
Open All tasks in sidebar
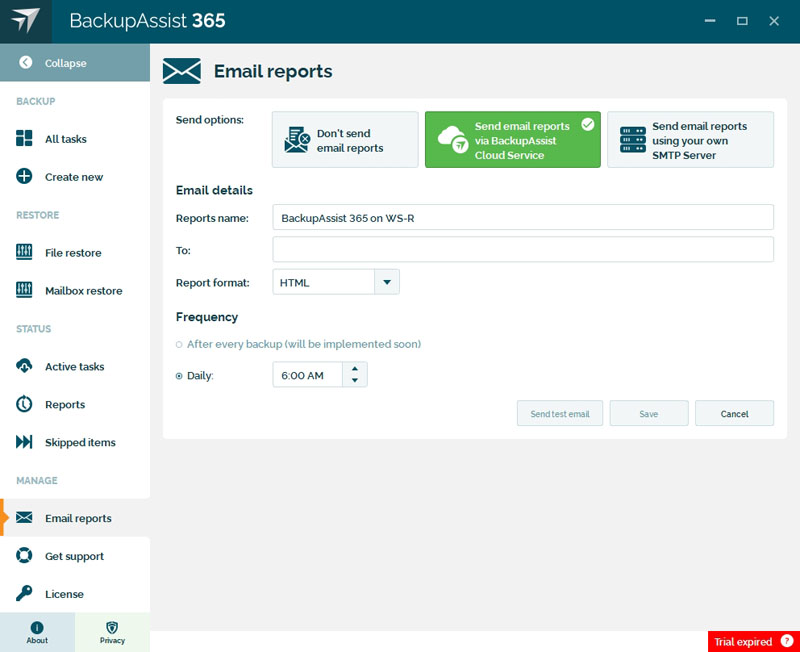point(75,138)
